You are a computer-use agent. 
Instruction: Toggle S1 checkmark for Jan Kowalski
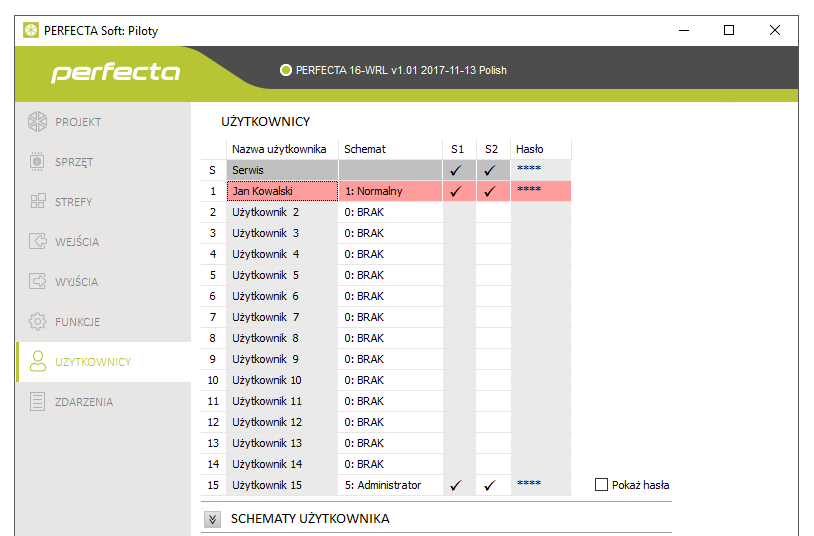tap(457, 191)
